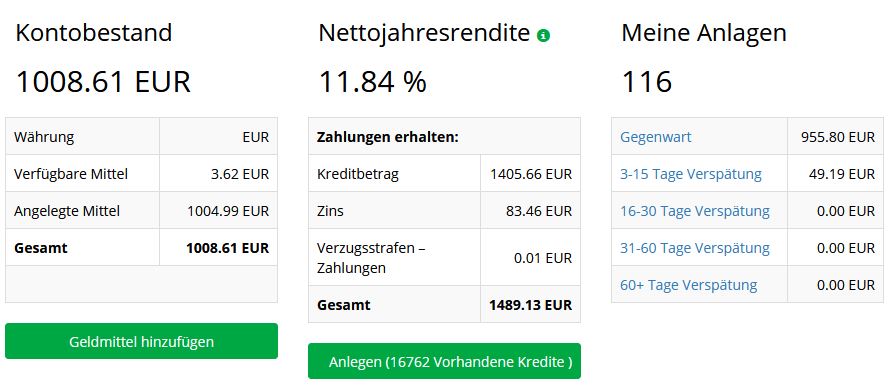Click the Gegenwart 955.80 EUR amount
Image resolution: width=896 pixels, height=389 pixels.
click(x=838, y=137)
